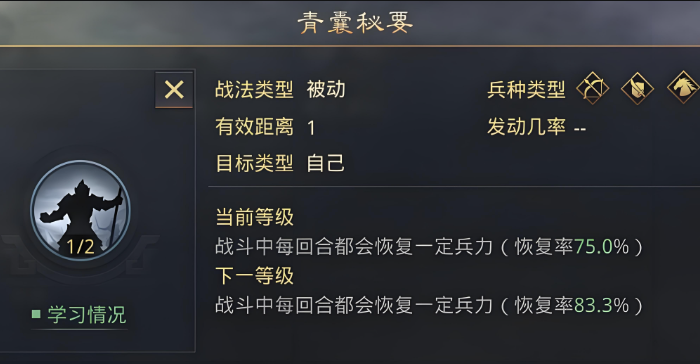This screenshot has height=364, width=700.
Task: Select the 有效距离 label
Action: [x=254, y=127]
